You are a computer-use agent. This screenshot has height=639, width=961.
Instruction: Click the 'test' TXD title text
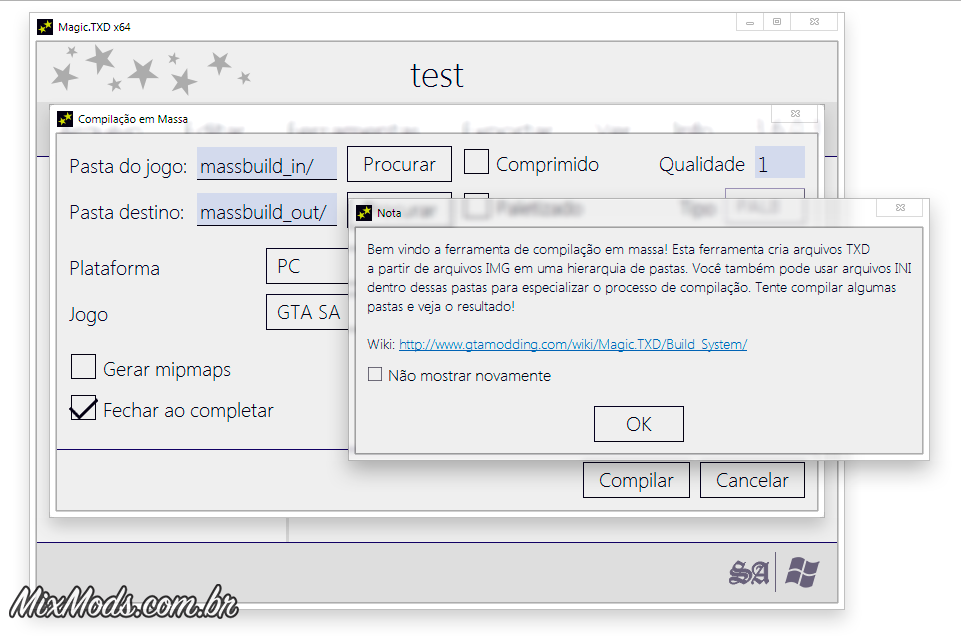[x=436, y=75]
